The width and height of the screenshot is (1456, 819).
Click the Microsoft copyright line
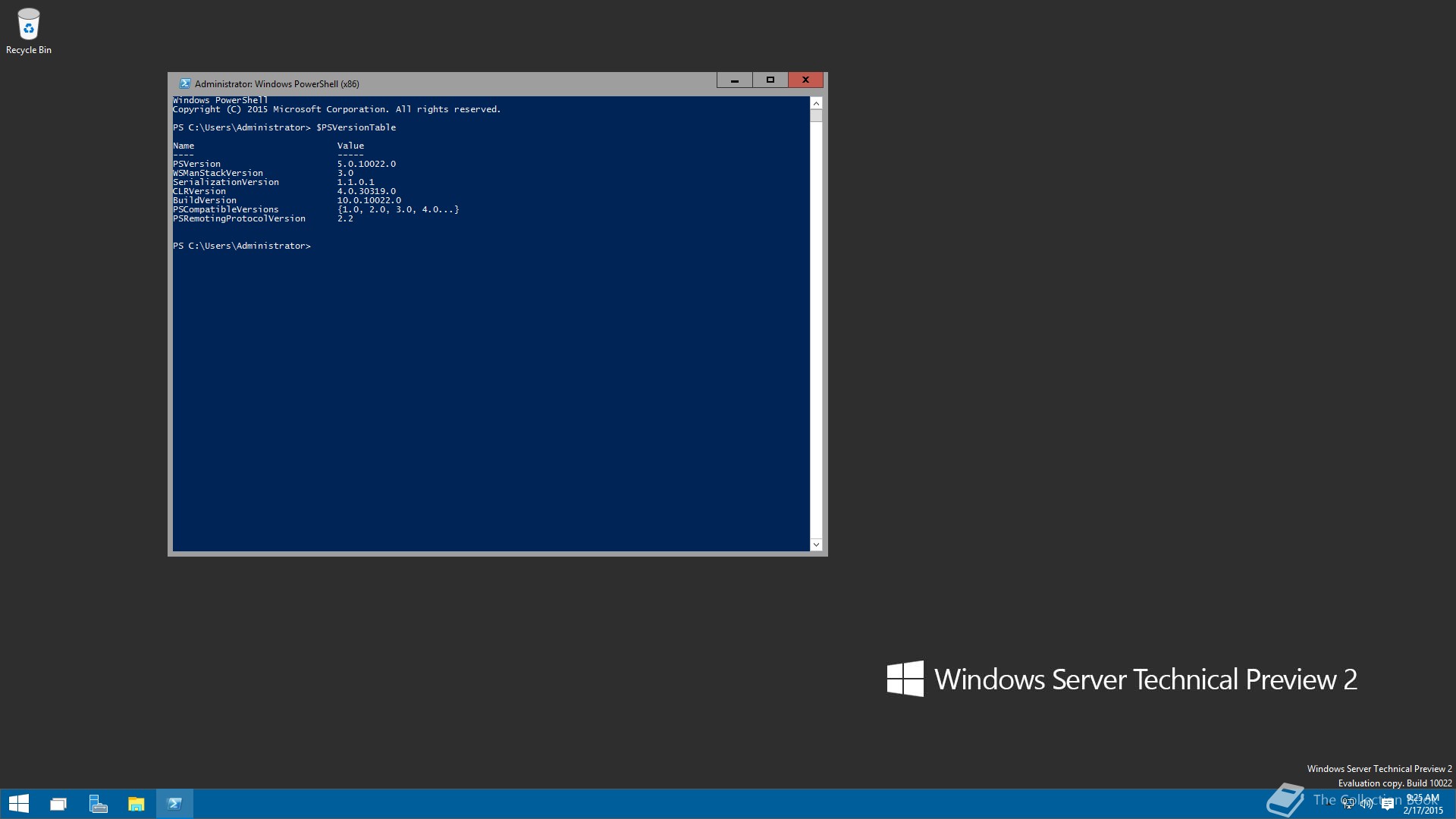pyautogui.click(x=337, y=109)
